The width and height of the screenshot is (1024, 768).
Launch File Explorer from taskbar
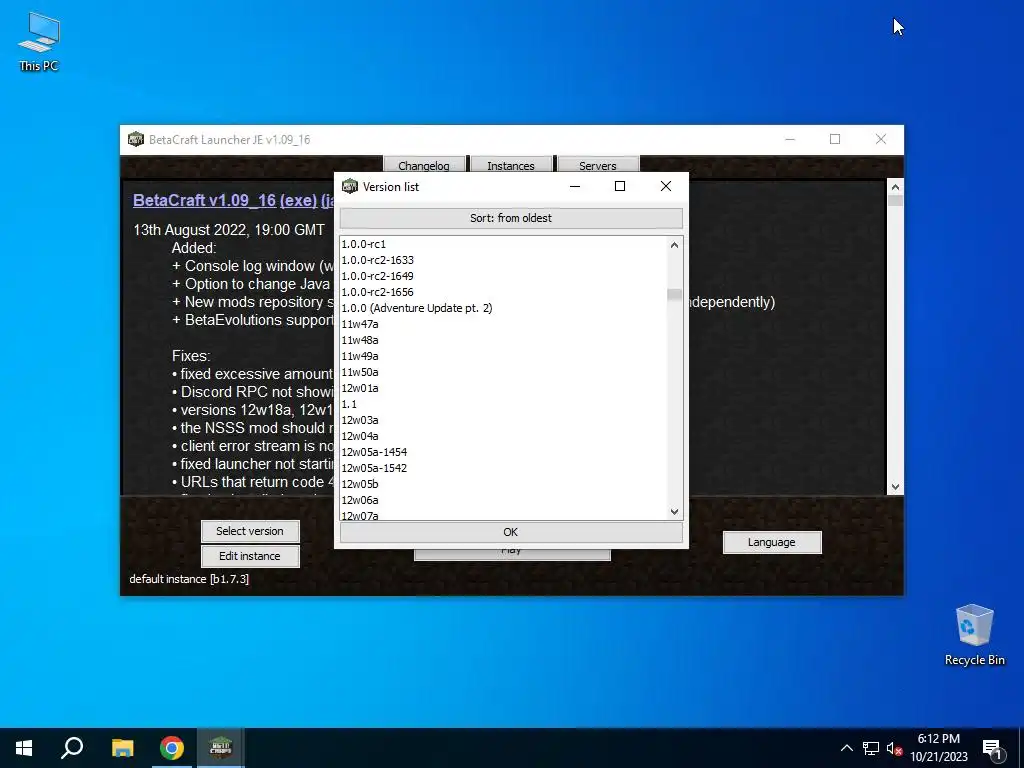click(x=122, y=748)
